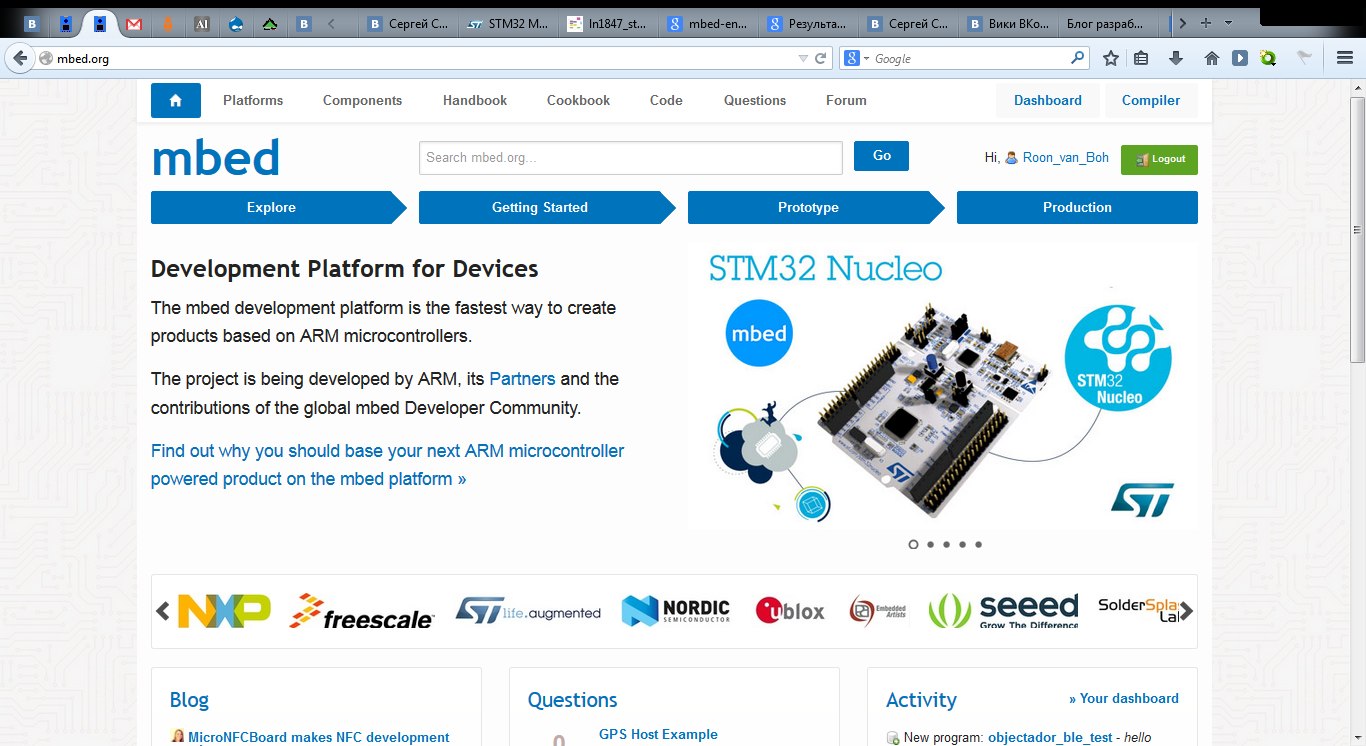Viewport: 1366px width, 746px height.
Task: Open the Compiler button
Action: tap(1151, 100)
